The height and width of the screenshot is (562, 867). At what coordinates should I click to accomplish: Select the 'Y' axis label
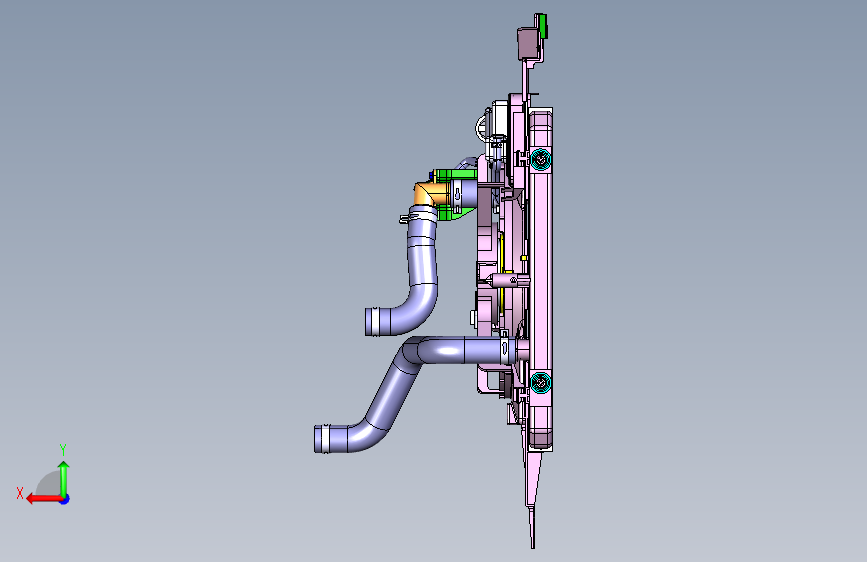coord(63,449)
